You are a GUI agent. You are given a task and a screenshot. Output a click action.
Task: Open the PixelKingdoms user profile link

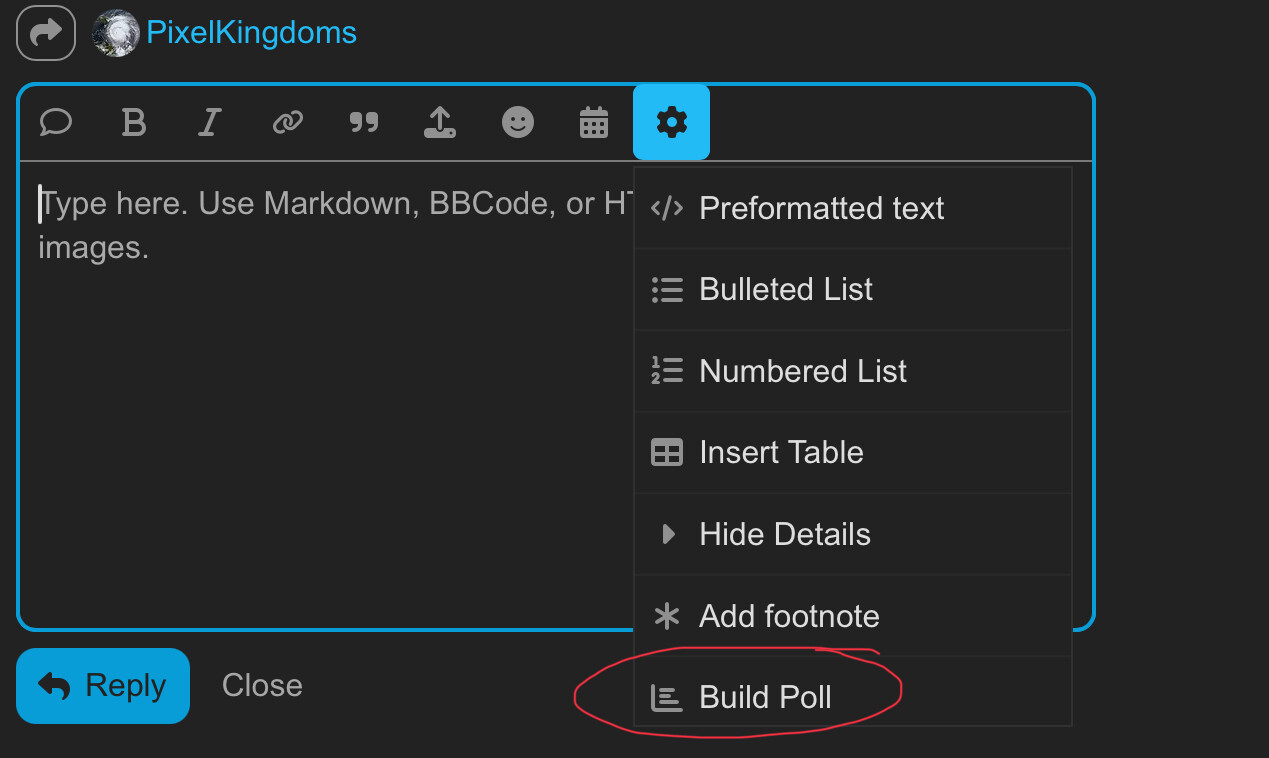251,33
